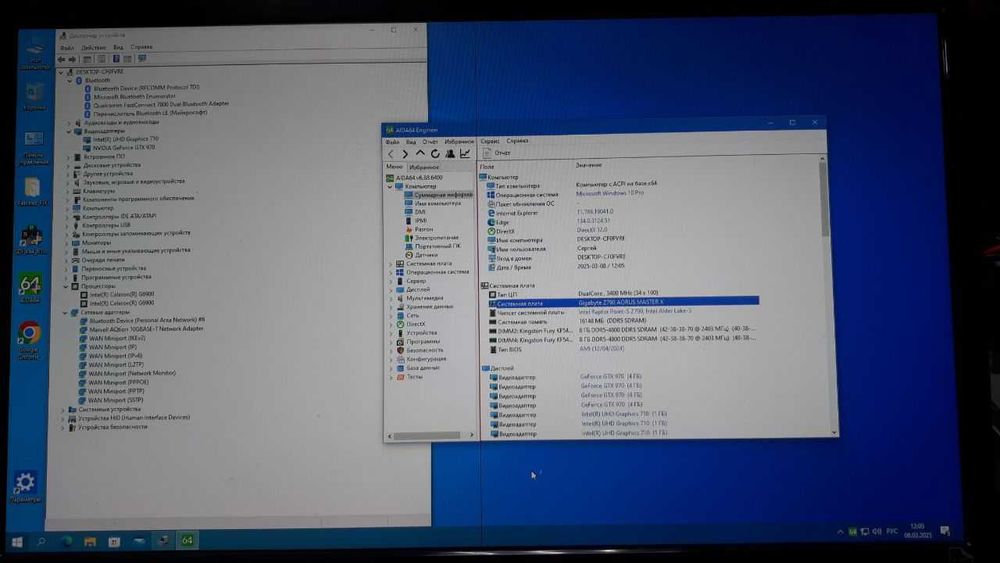Switch to the Избранное tab in AIDA64

pyautogui.click(x=424, y=167)
